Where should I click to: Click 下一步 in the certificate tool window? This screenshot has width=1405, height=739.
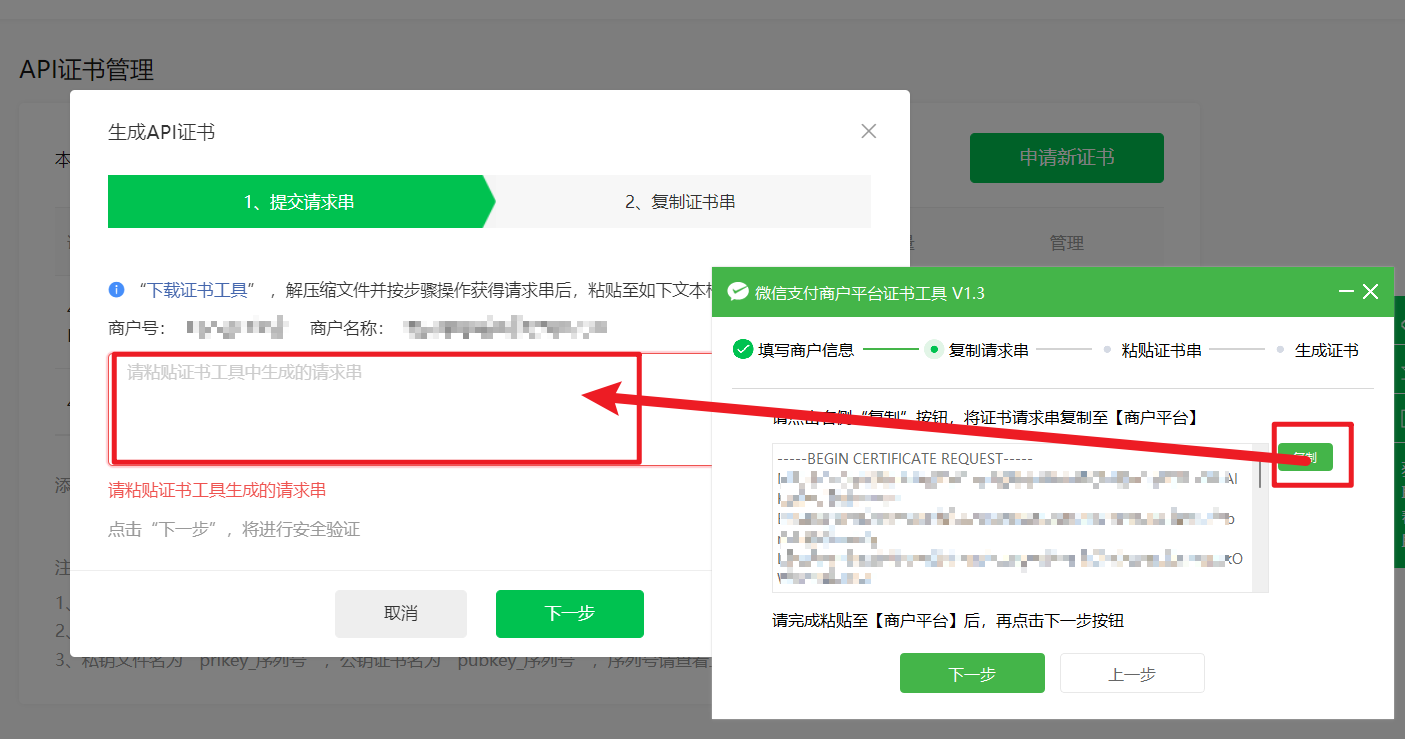[x=972, y=673]
